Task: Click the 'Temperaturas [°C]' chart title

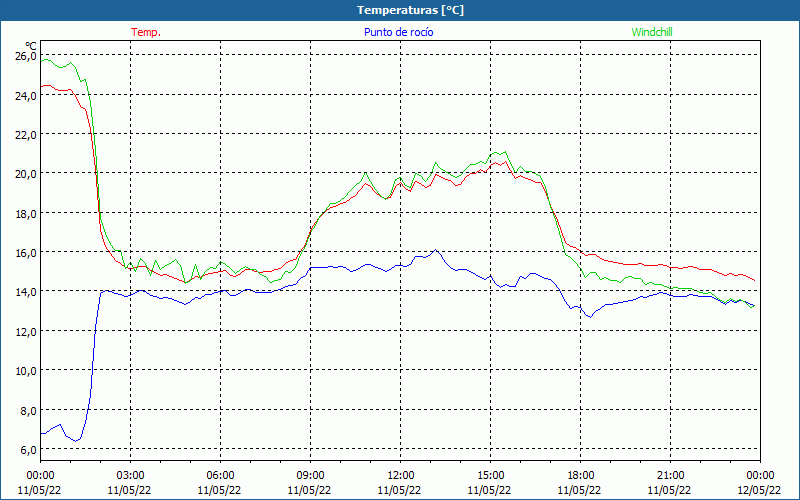Action: click(410, 10)
